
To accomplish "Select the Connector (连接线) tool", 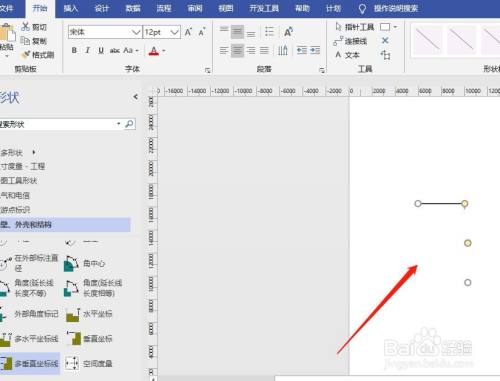I will [350, 41].
